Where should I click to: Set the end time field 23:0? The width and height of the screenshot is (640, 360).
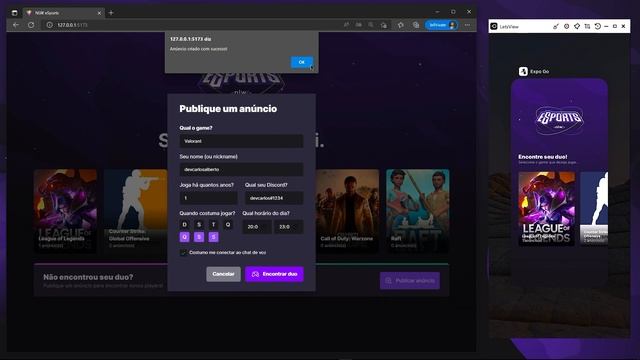(289, 227)
